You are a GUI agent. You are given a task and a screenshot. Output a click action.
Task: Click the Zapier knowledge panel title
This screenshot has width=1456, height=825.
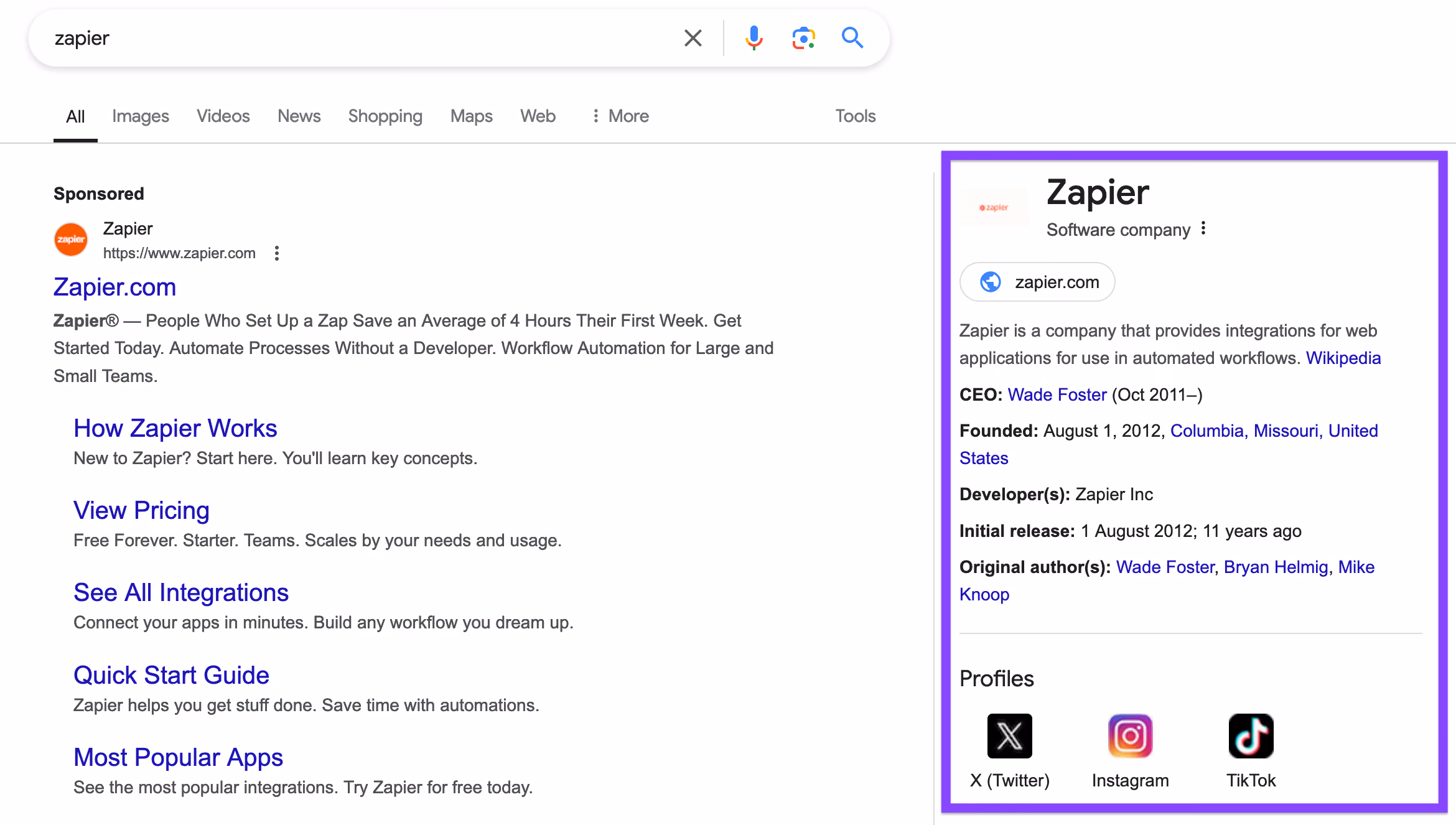coord(1098,192)
